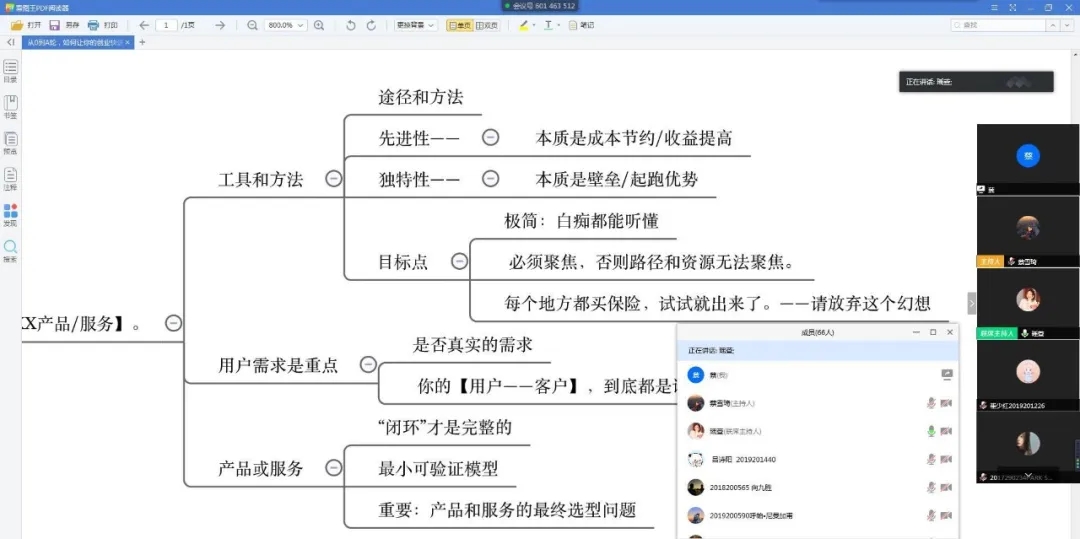Collapse the left sidebar with arrow icon
This screenshot has width=1080, height=539.
[10, 42]
